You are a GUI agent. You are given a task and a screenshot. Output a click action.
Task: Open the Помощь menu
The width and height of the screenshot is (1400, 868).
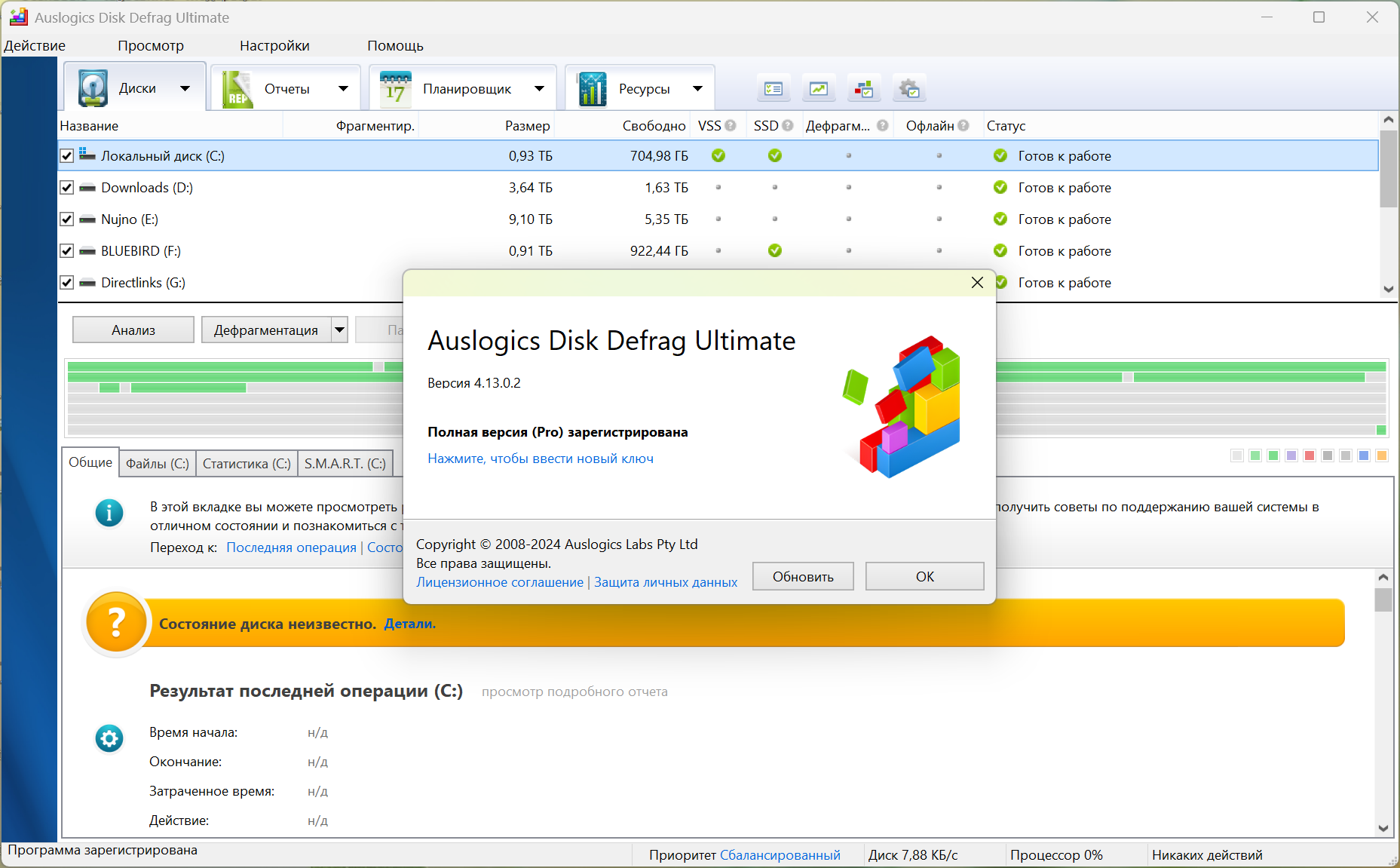tap(395, 45)
